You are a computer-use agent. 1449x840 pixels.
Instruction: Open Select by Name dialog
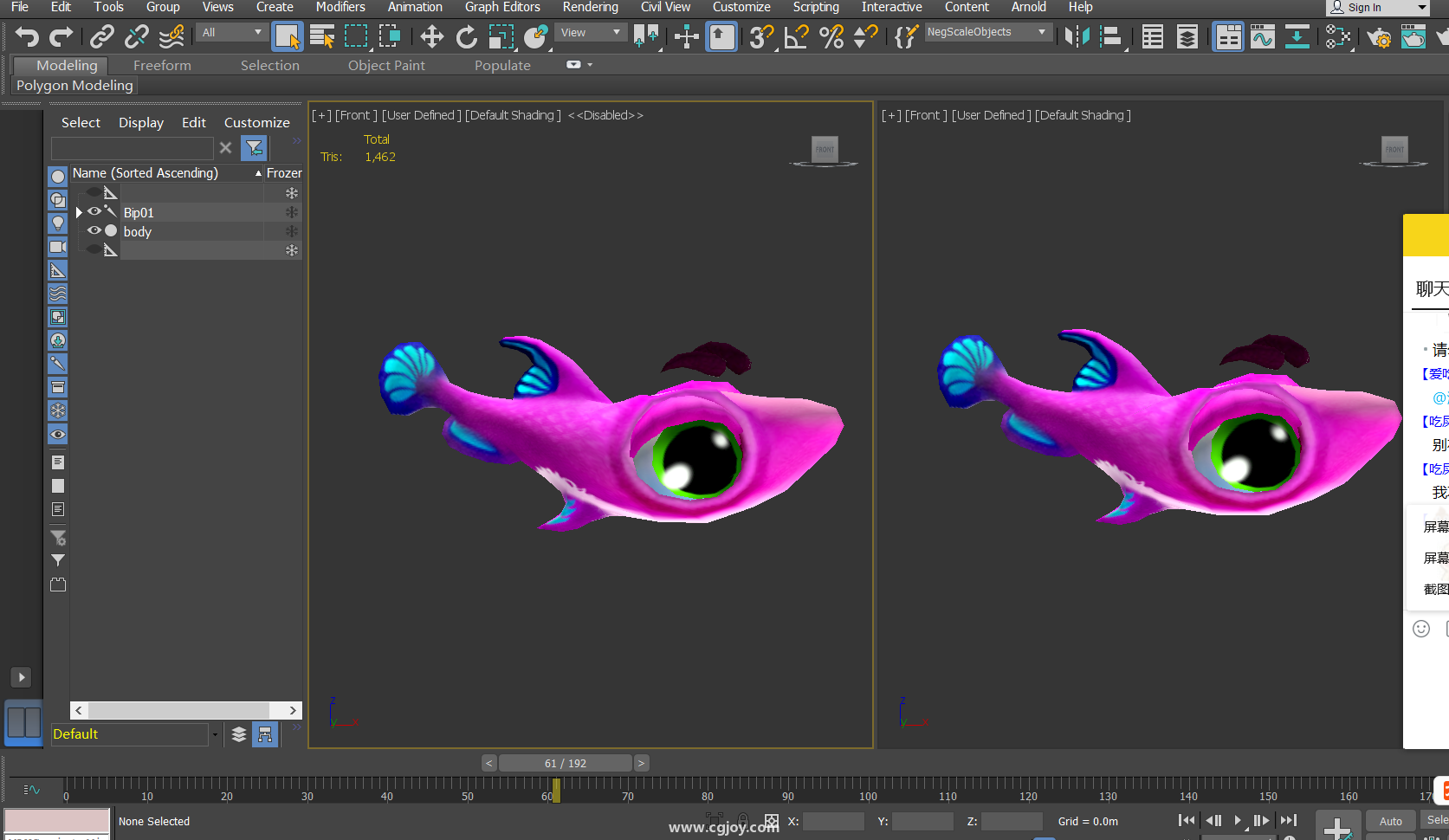click(322, 36)
